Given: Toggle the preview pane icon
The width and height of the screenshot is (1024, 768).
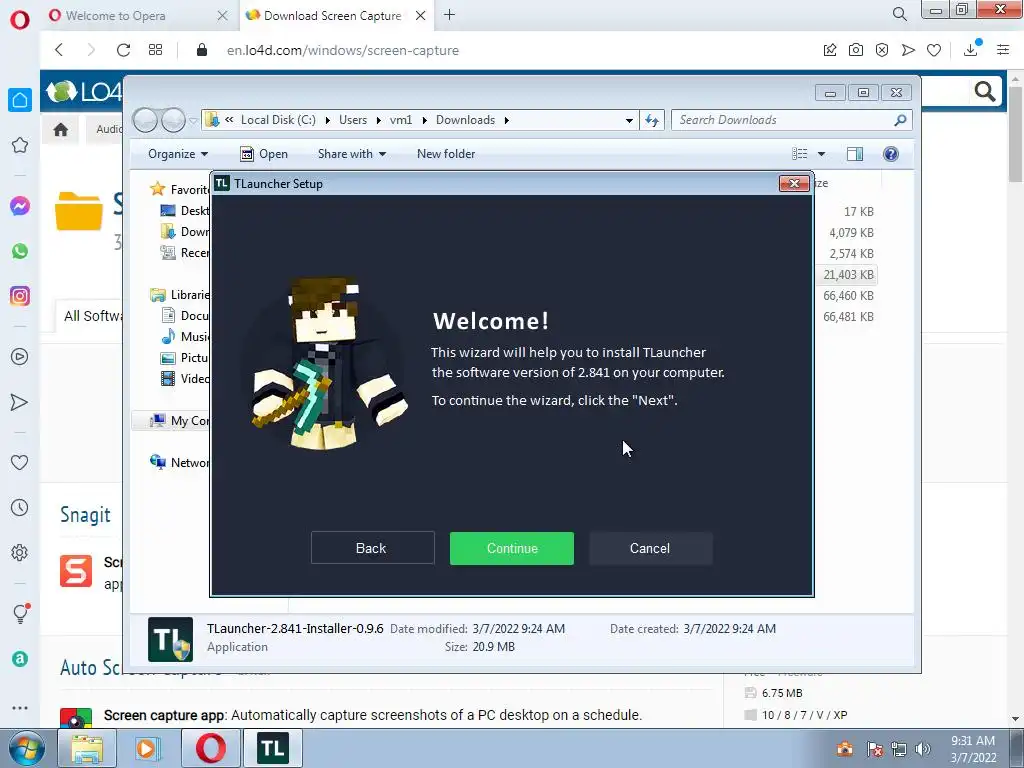Looking at the screenshot, I should (855, 154).
